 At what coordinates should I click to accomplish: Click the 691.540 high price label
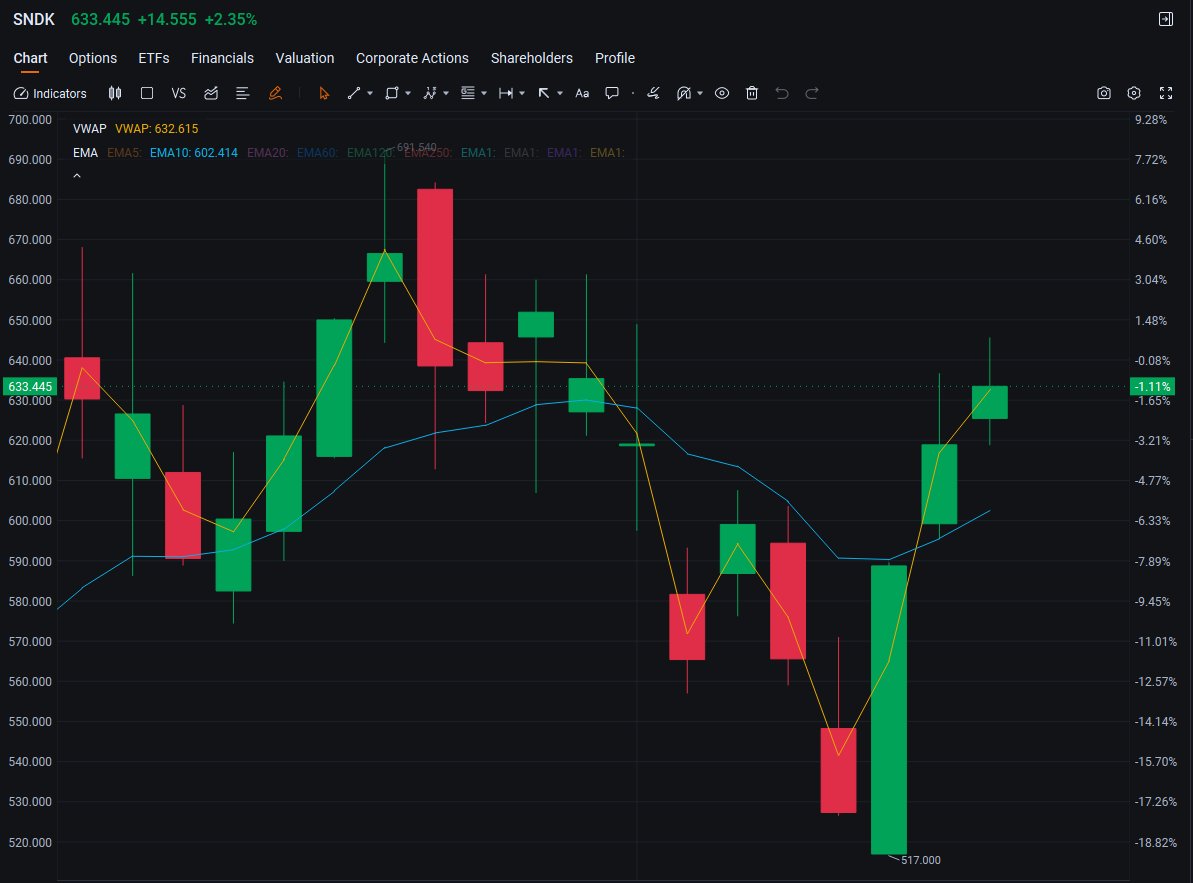(417, 147)
